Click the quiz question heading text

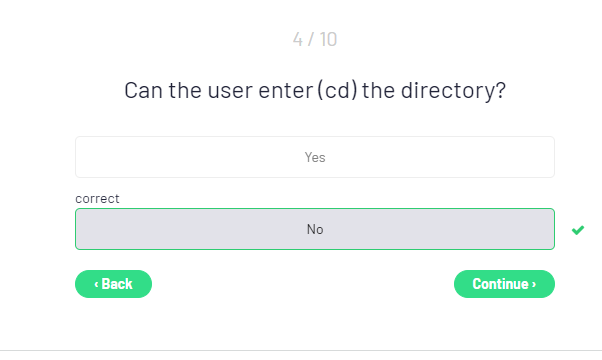click(315, 91)
